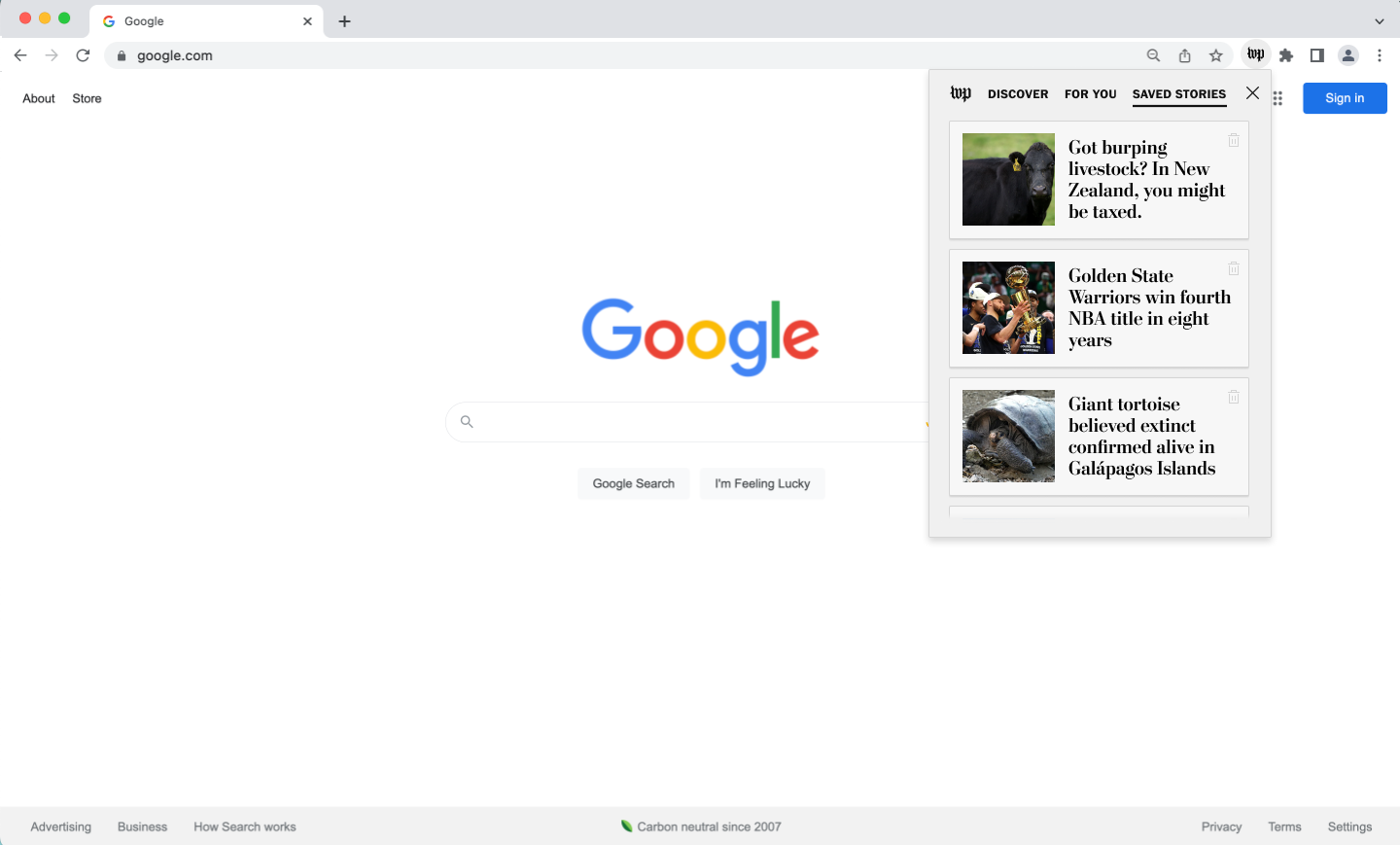Click the tortoise thumbnail

(x=1008, y=437)
